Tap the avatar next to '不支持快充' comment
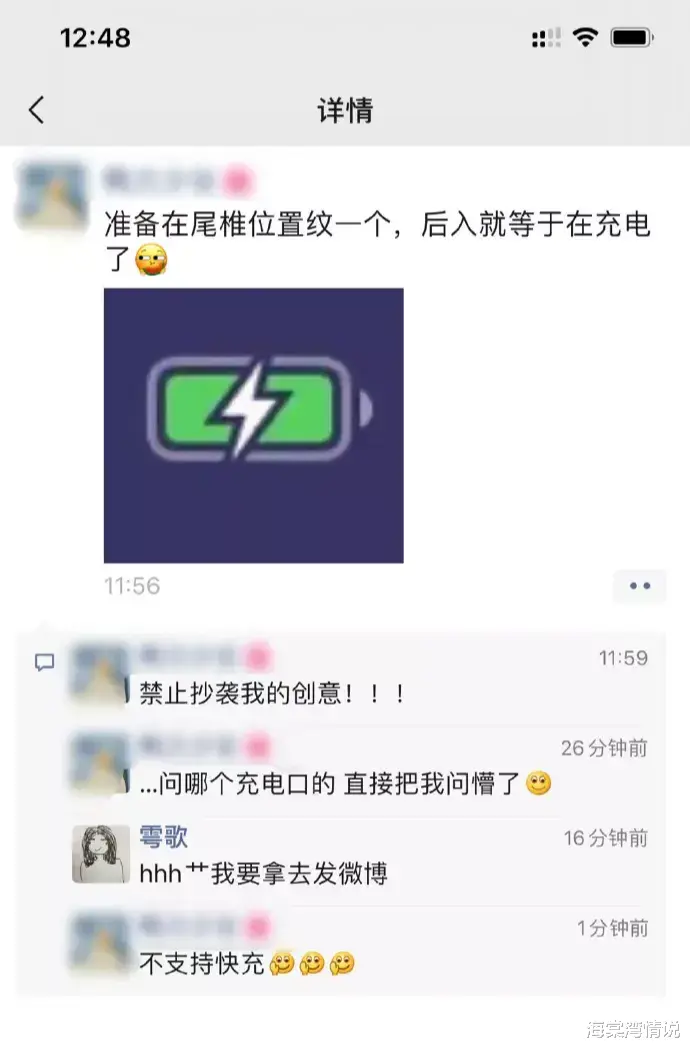Screen dimensions: 690x1050 point(100,944)
